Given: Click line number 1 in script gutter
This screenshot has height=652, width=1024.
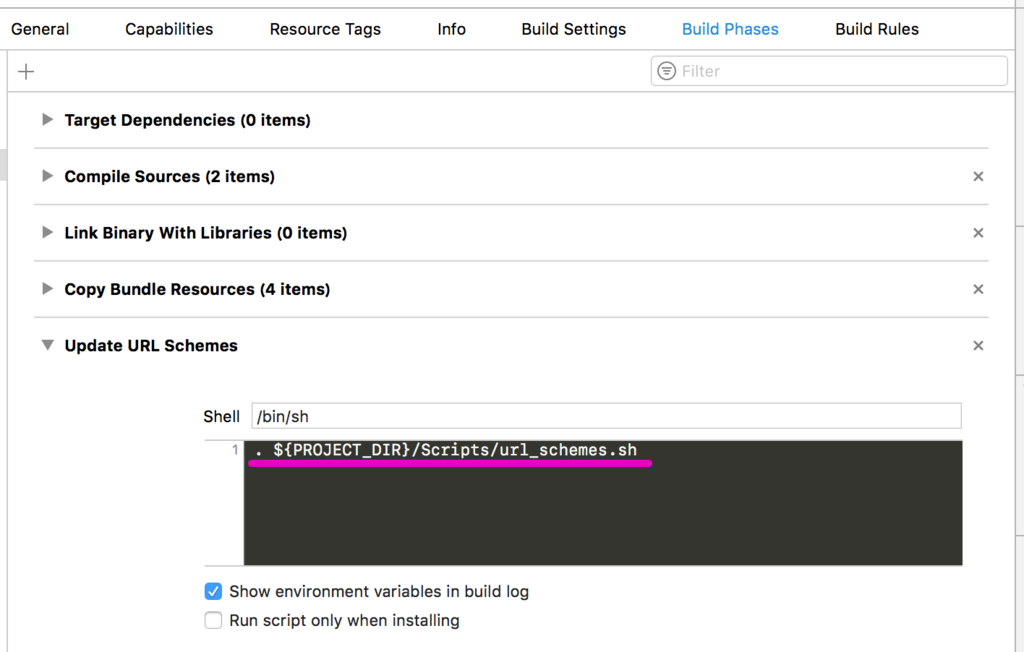Looking at the screenshot, I should coord(235,450).
